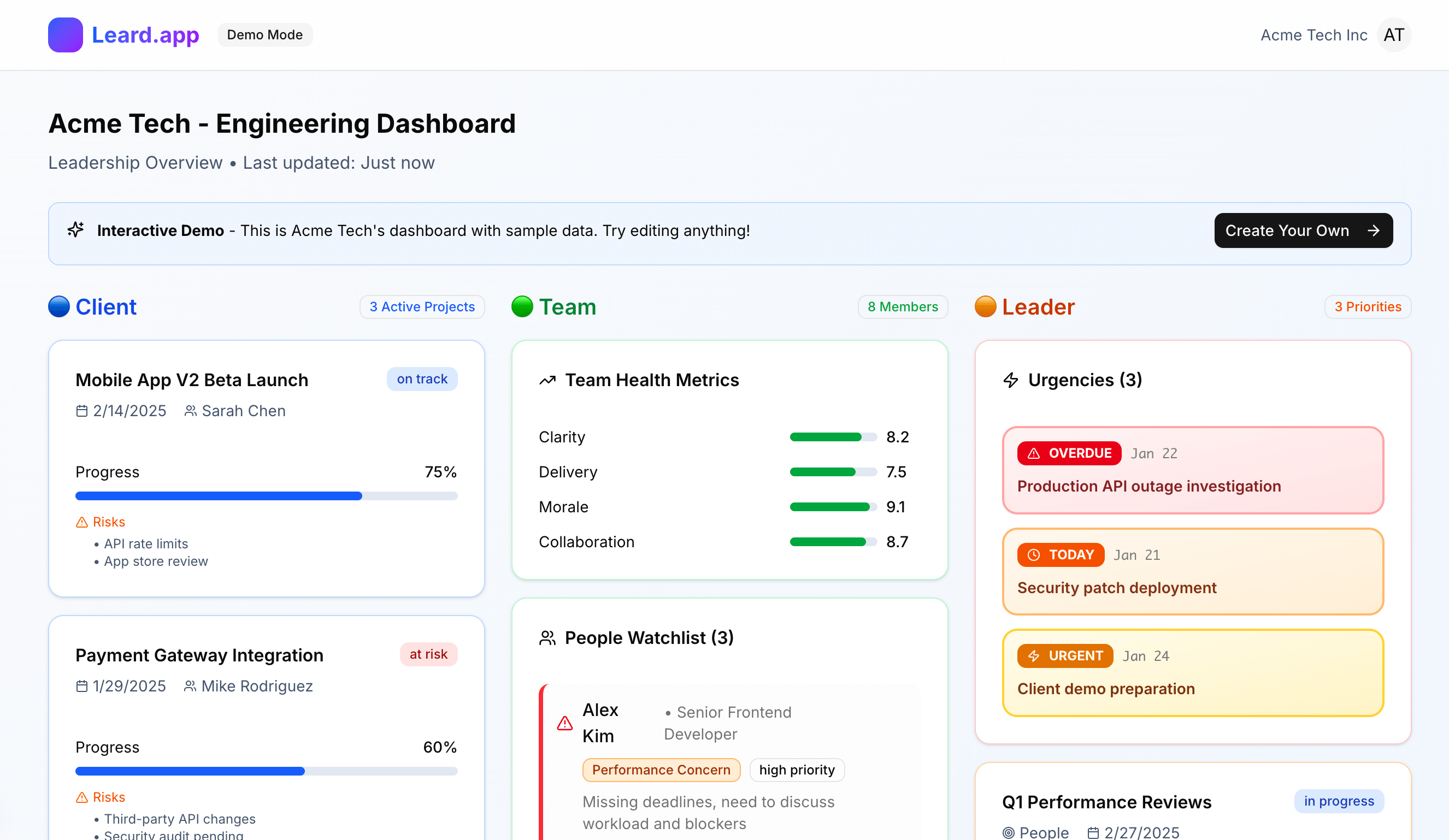Viewport: 1449px width, 840px height.
Task: Click the URGENT amber tag
Action: [x=1065, y=656]
